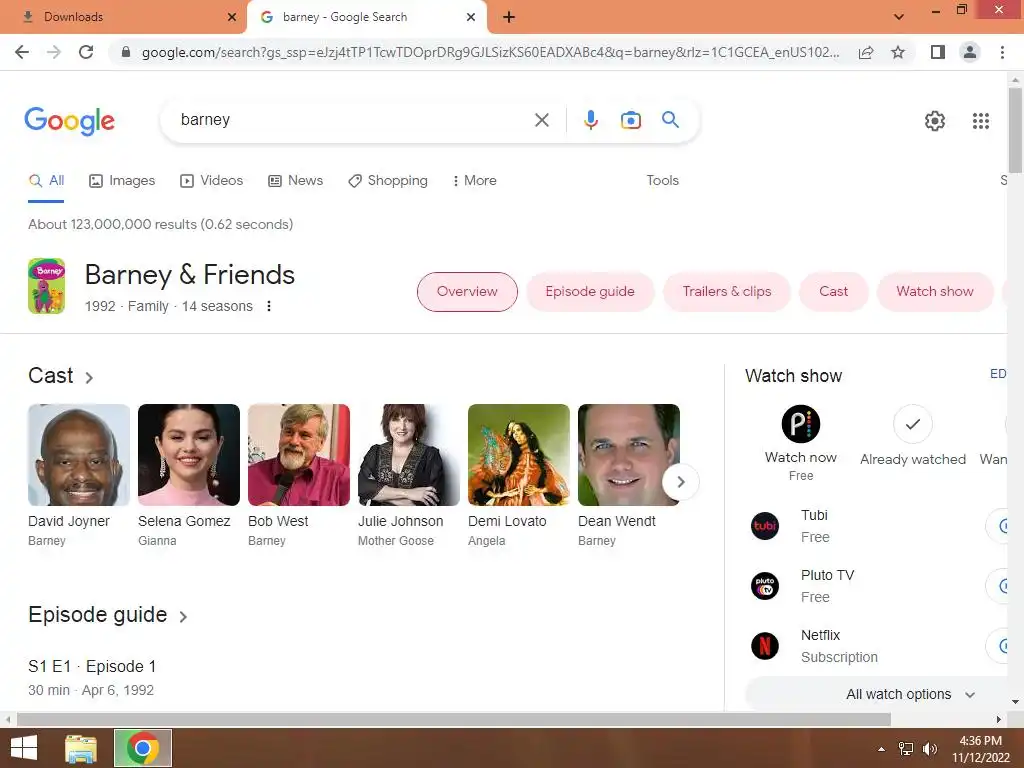Click Watch now Free icon
The height and width of the screenshot is (768, 1024).
[x=801, y=424]
